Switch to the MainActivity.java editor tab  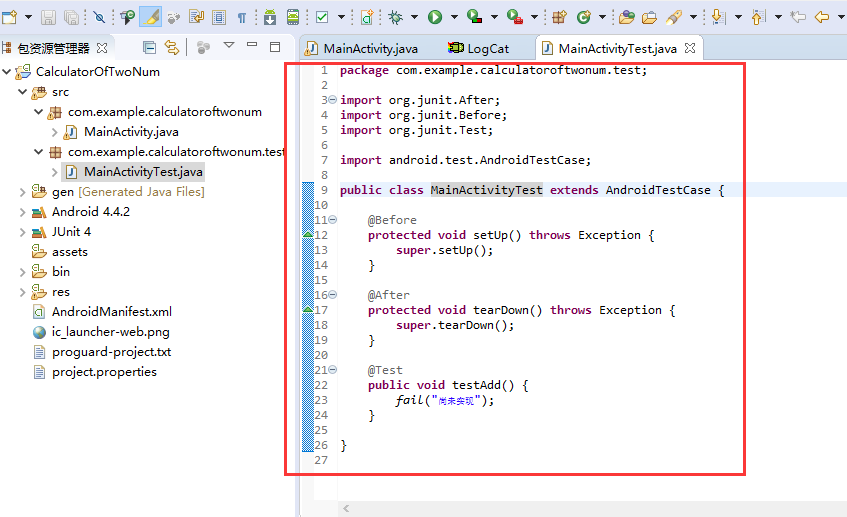click(x=371, y=49)
